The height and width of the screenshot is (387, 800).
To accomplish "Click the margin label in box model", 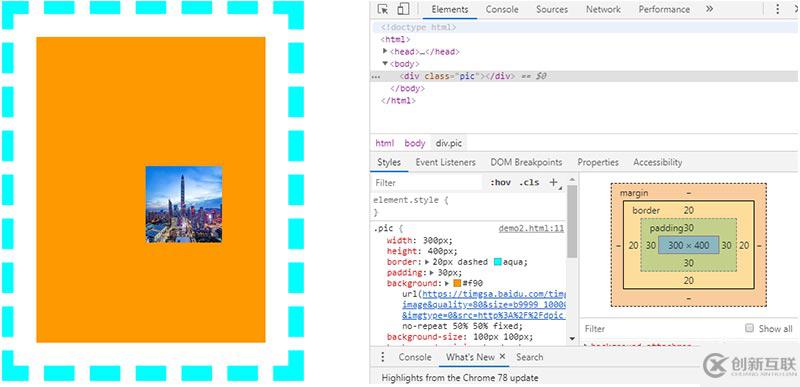I will (x=634, y=193).
